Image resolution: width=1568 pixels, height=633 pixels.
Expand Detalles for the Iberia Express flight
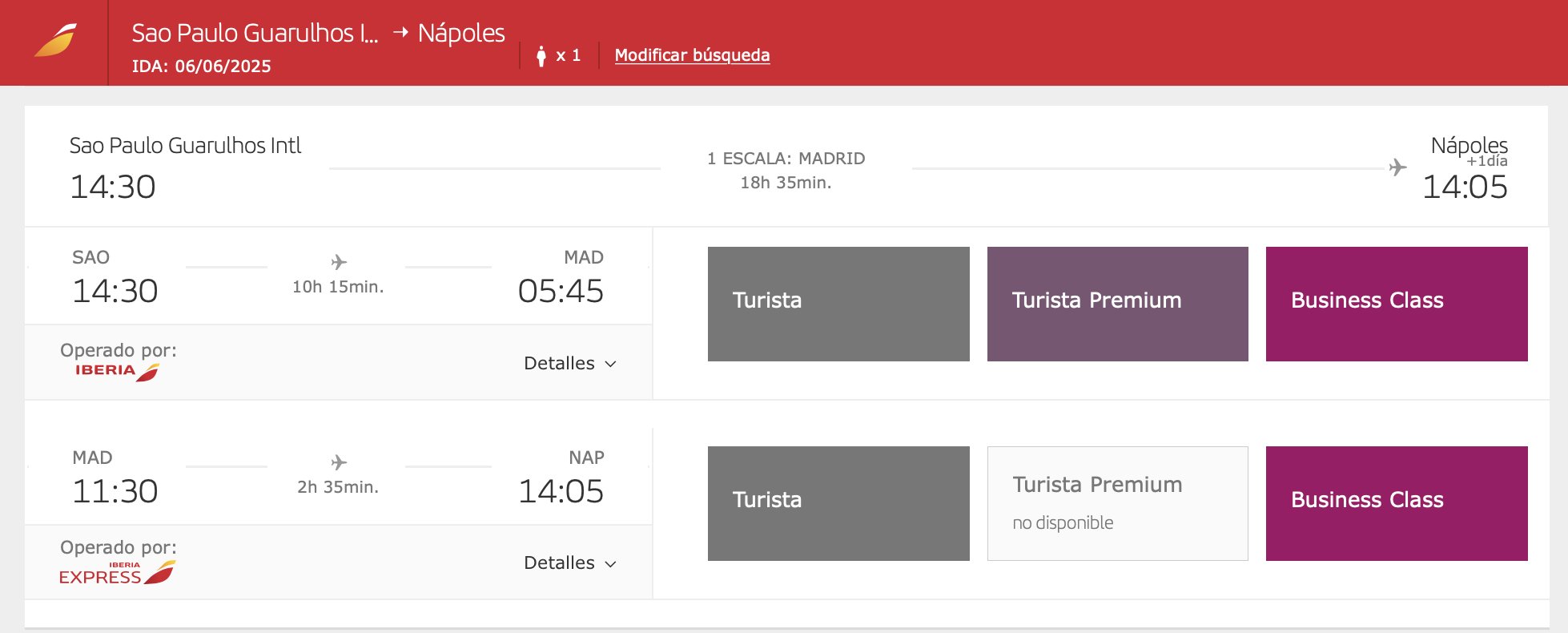pos(570,562)
